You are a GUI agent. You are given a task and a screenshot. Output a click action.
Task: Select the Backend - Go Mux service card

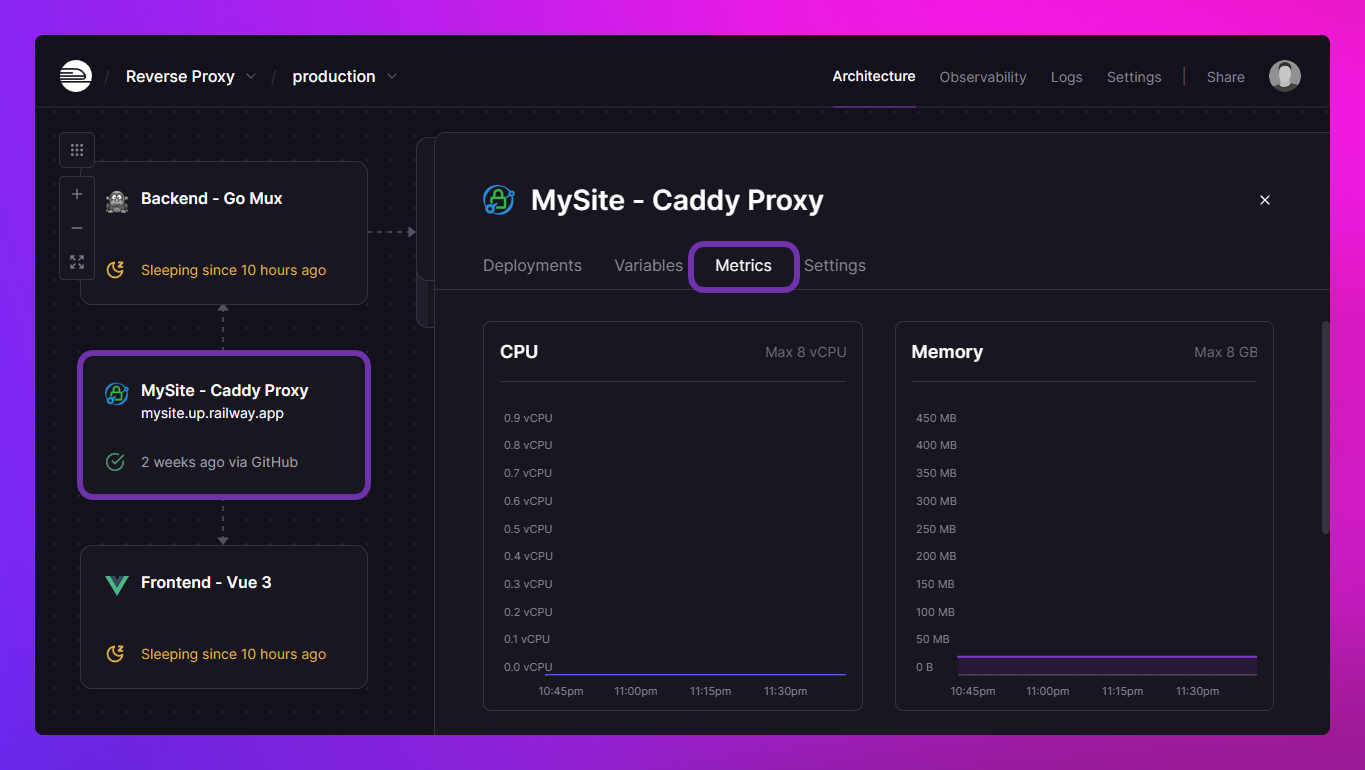point(224,233)
